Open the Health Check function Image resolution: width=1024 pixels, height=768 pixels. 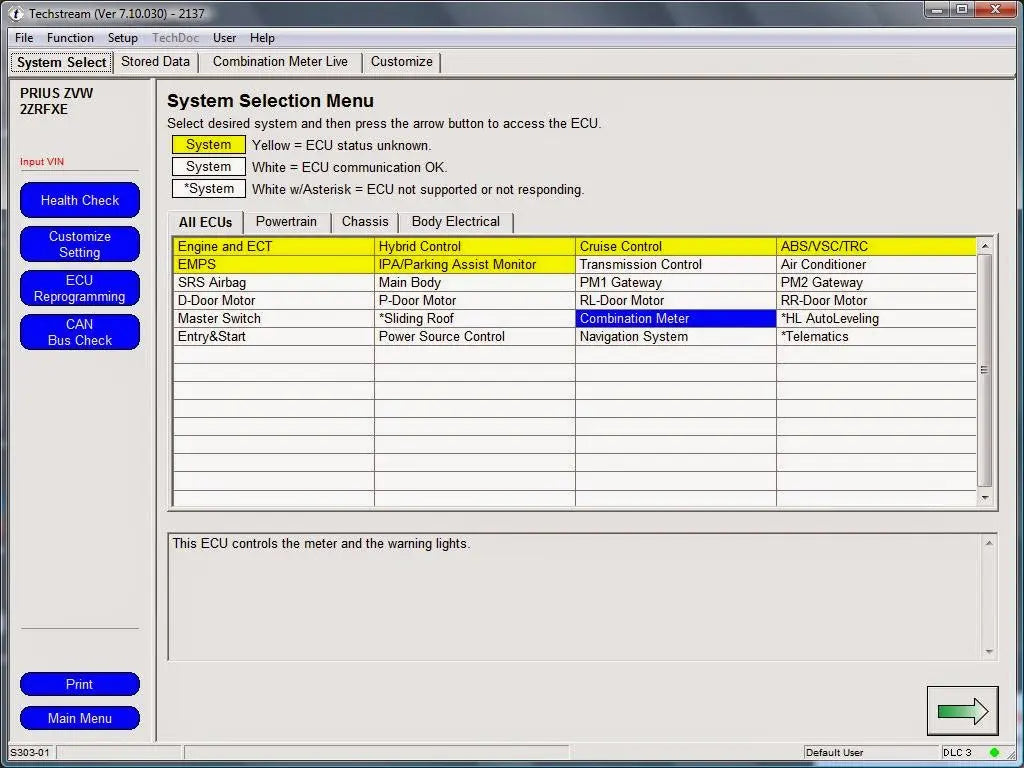[x=79, y=200]
